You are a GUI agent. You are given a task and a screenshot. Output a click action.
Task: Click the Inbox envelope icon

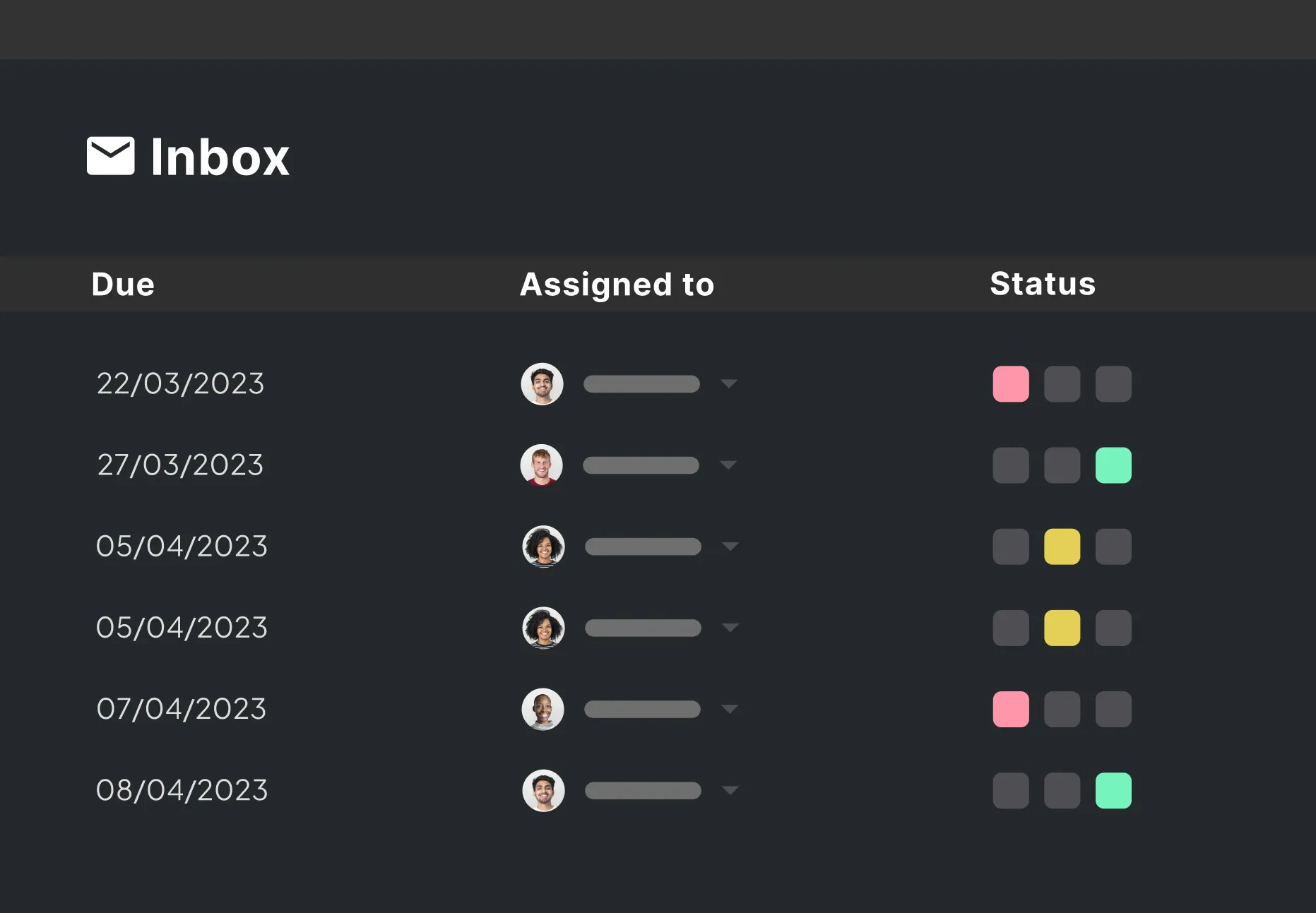tap(111, 156)
